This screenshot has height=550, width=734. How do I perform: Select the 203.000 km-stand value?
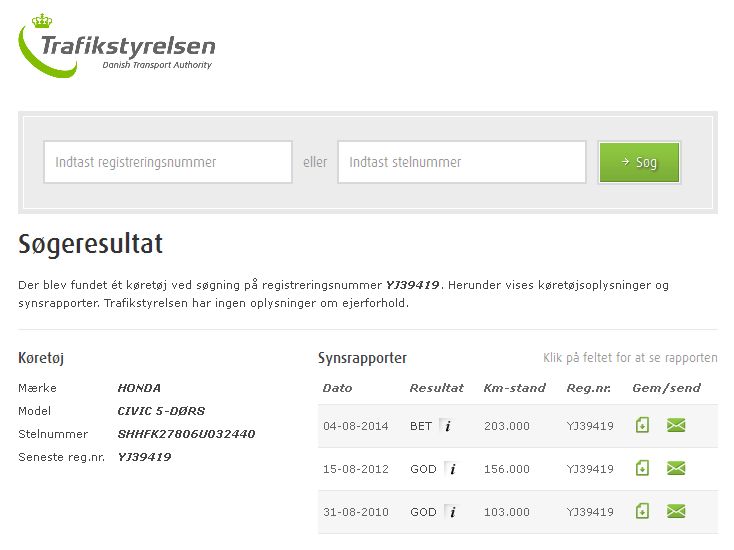(x=507, y=426)
